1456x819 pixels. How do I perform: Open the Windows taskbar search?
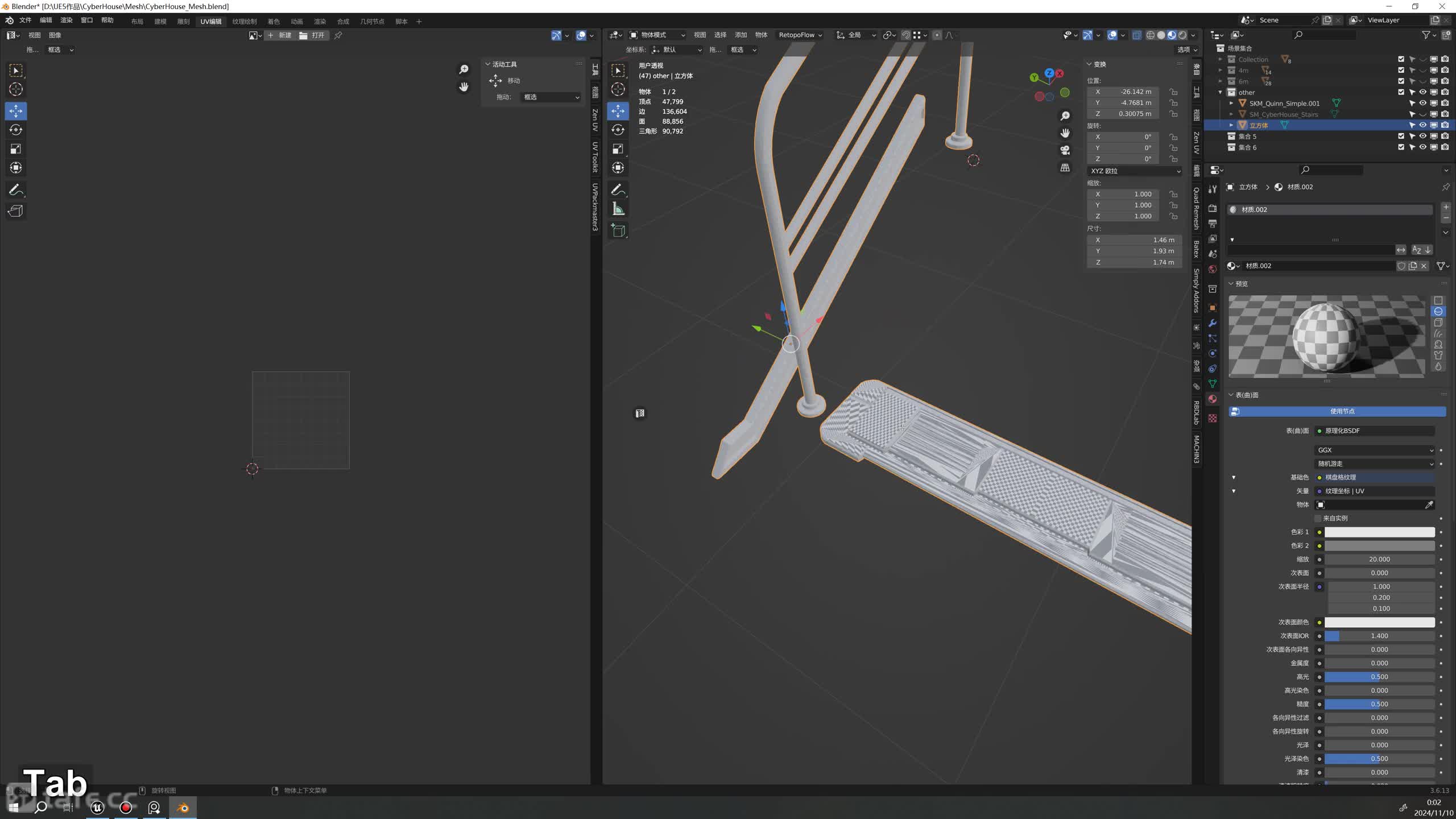point(40,808)
